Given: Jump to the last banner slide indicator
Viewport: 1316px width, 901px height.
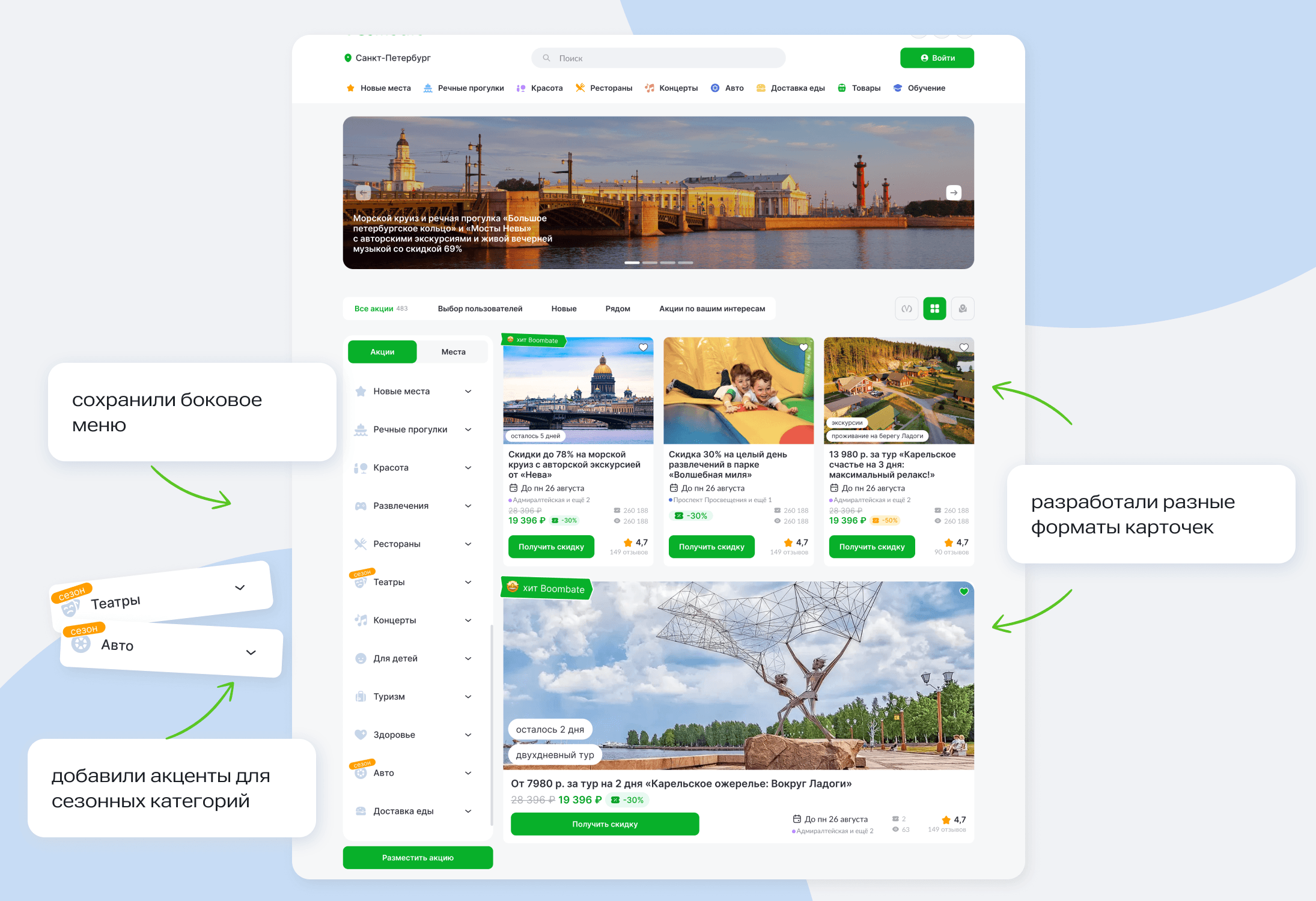Looking at the screenshot, I should pos(686,262).
